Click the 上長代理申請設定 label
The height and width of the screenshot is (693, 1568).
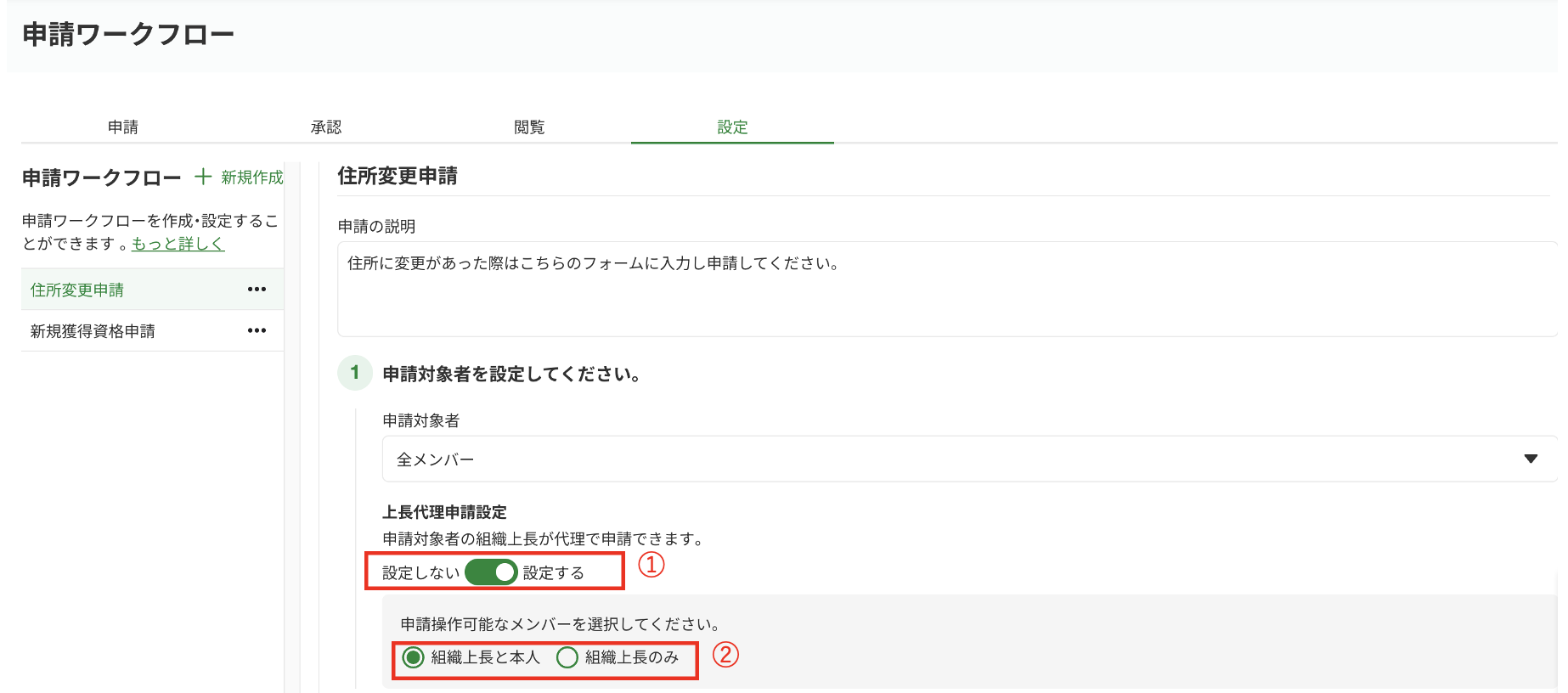tap(444, 512)
